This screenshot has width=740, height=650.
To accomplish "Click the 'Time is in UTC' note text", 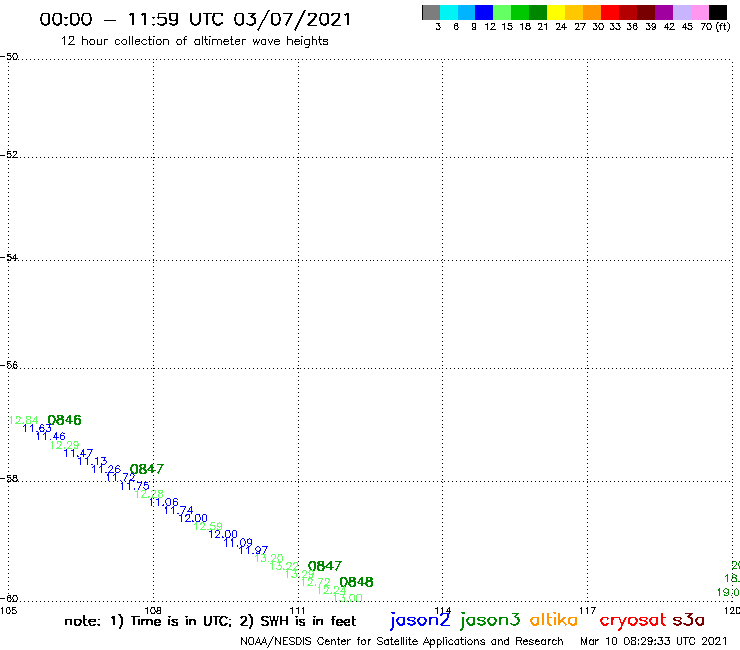I will coord(181,621).
